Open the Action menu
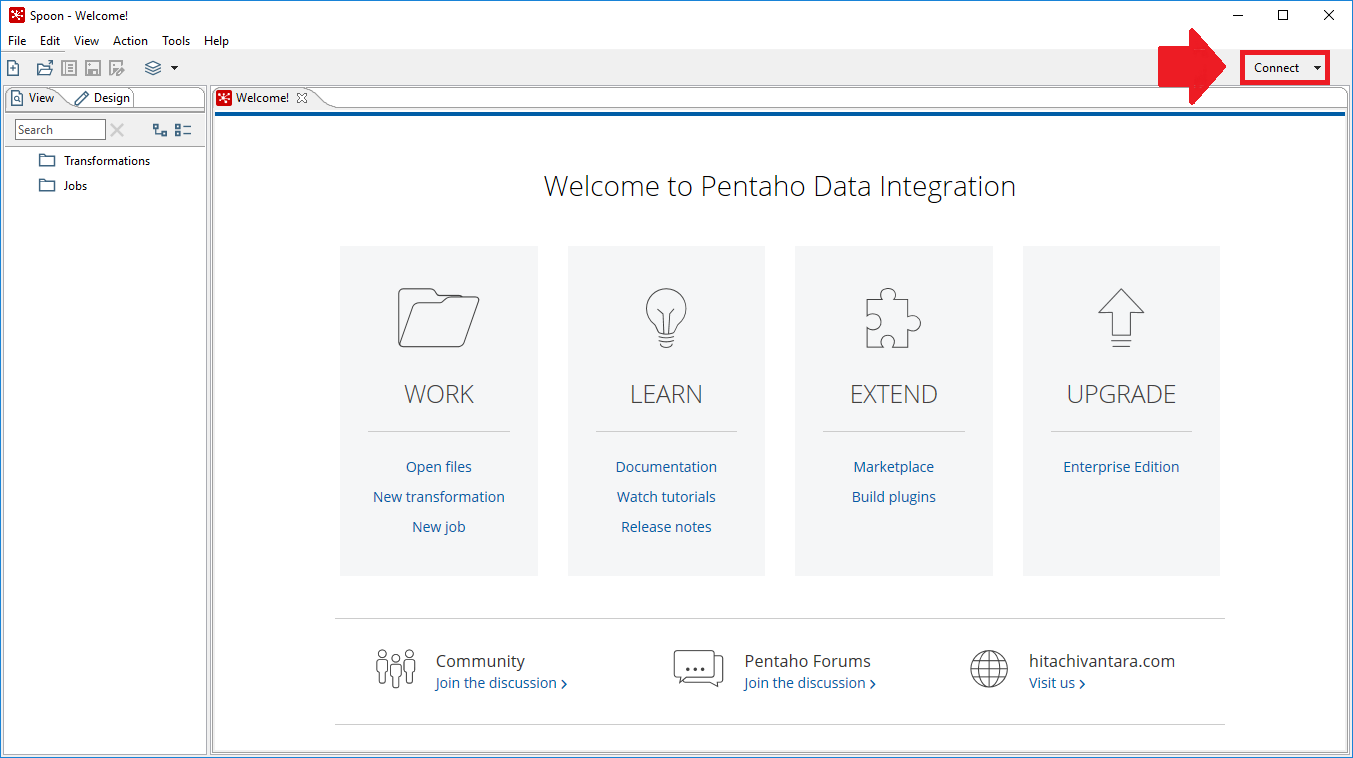 click(130, 41)
